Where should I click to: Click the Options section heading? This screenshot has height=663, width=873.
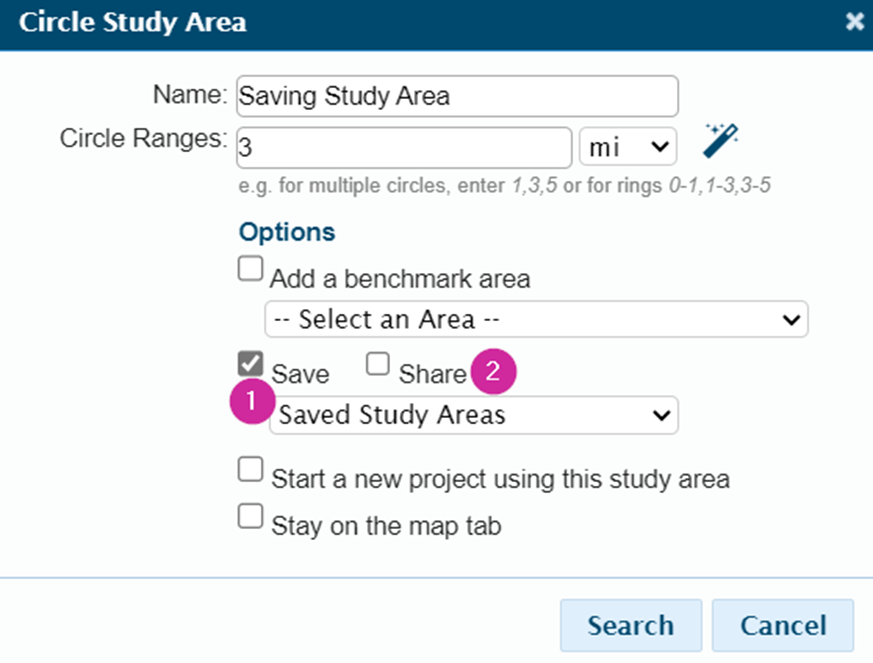click(x=287, y=232)
